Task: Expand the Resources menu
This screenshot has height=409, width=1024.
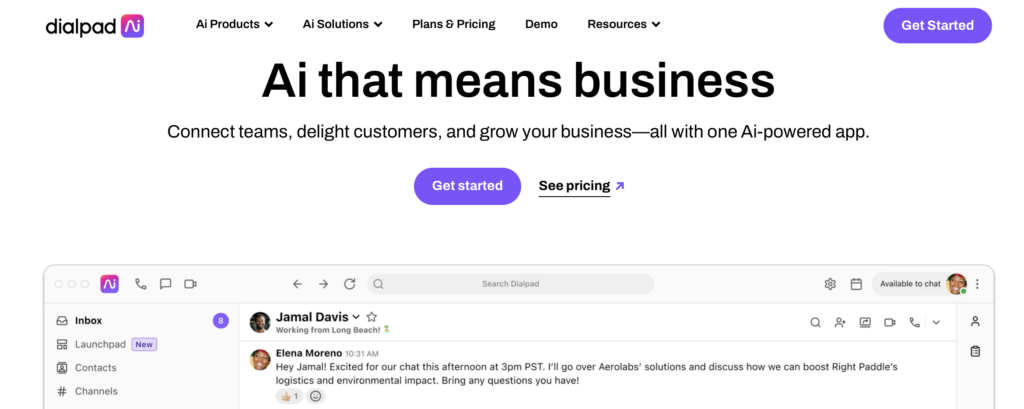Action: click(623, 24)
